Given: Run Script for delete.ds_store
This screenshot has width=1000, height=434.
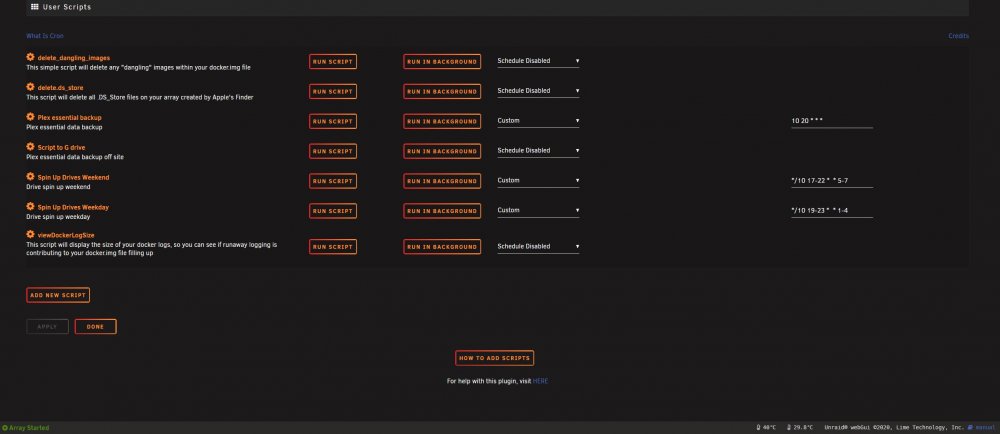Looking at the screenshot, I should [x=333, y=91].
